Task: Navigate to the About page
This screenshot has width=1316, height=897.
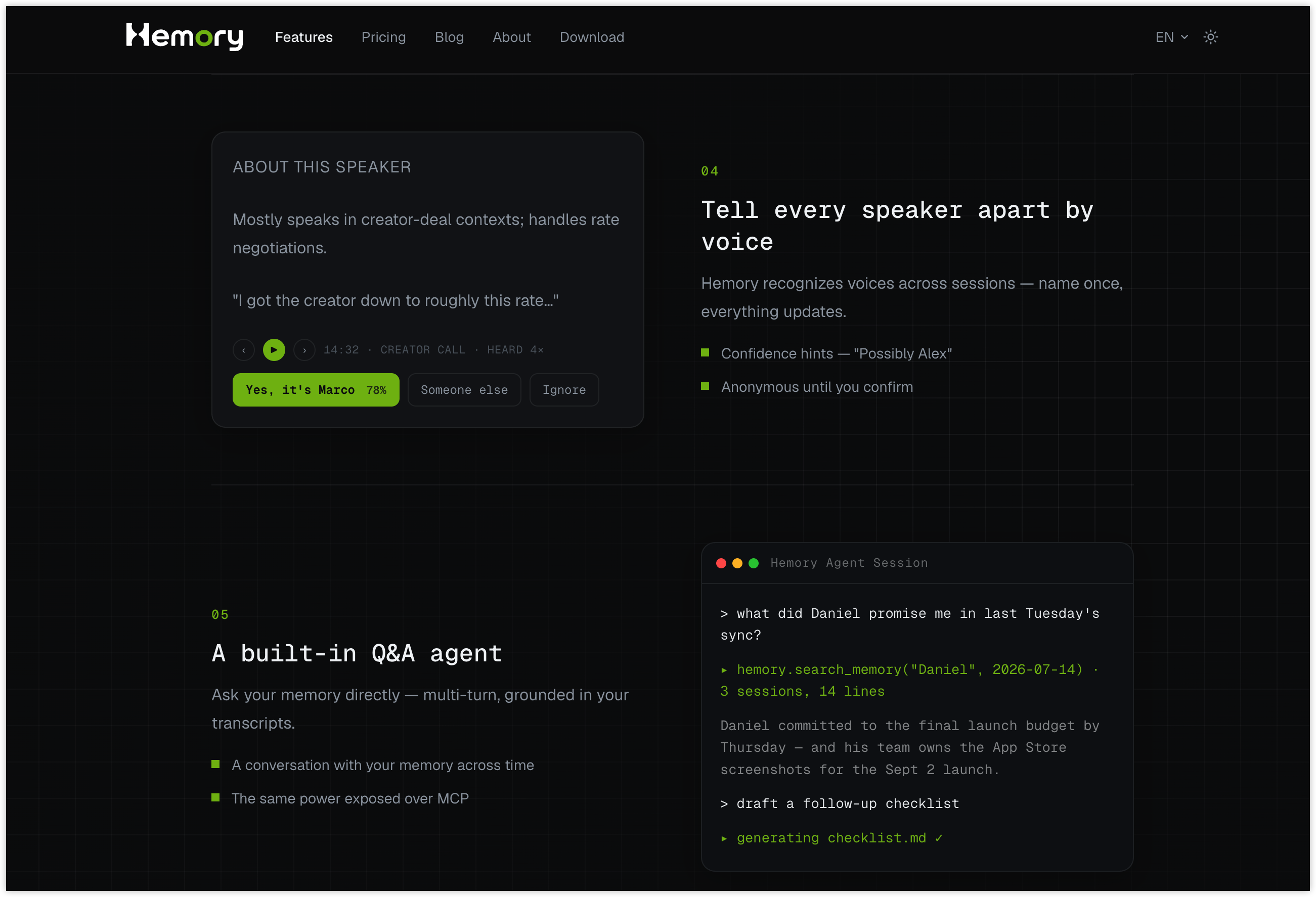Action: 511,37
